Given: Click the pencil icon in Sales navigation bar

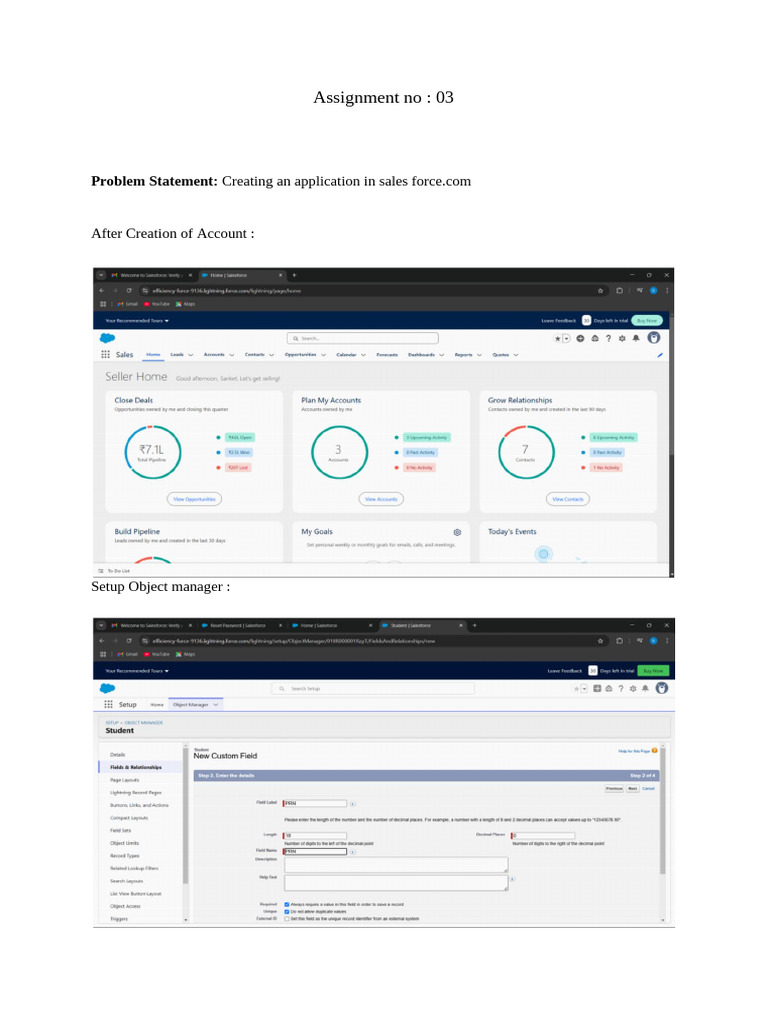Looking at the screenshot, I should 660,355.
